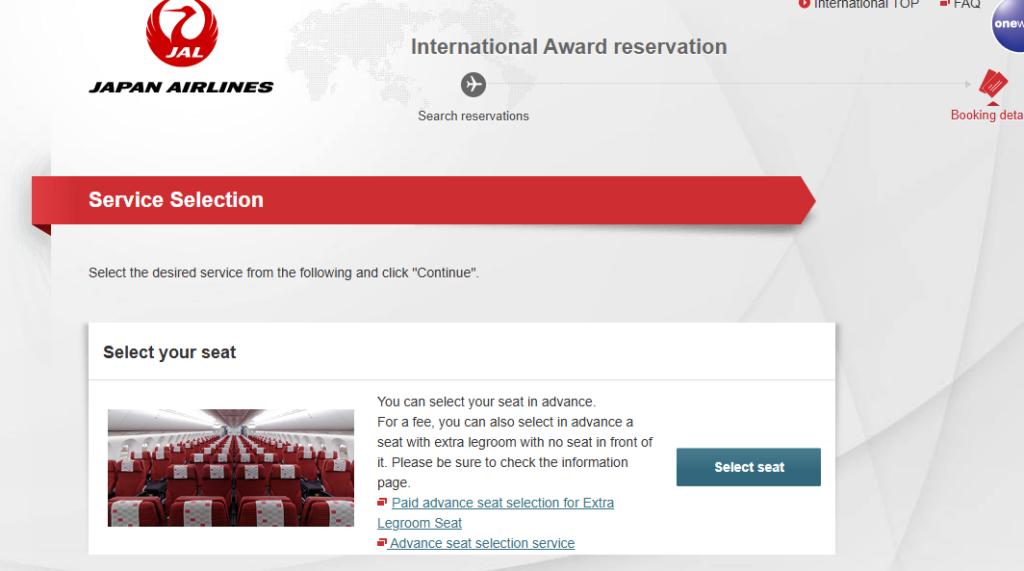Click the Booking details ticket icon
The height and width of the screenshot is (571, 1024).
(993, 84)
